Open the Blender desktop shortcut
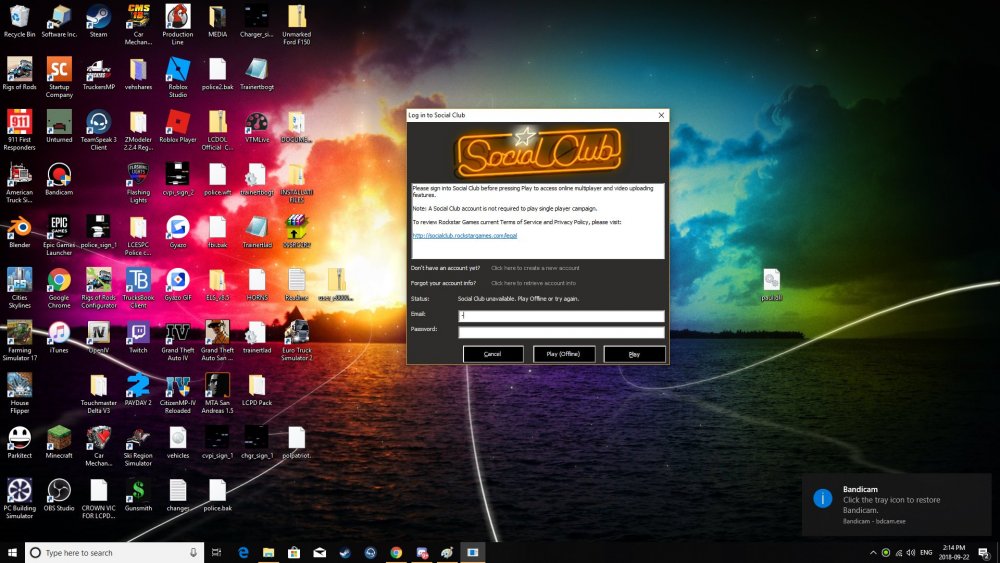Screen dimensions: 1000x563 (x=19, y=231)
